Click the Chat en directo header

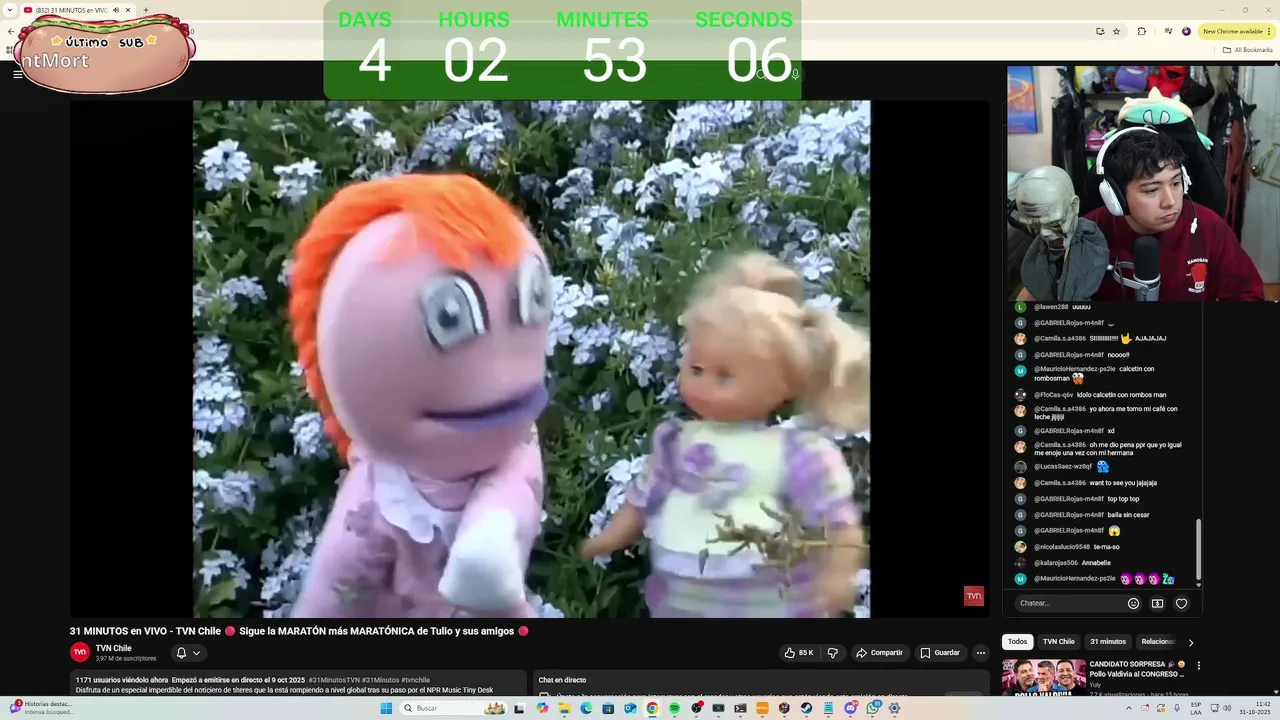click(562, 680)
